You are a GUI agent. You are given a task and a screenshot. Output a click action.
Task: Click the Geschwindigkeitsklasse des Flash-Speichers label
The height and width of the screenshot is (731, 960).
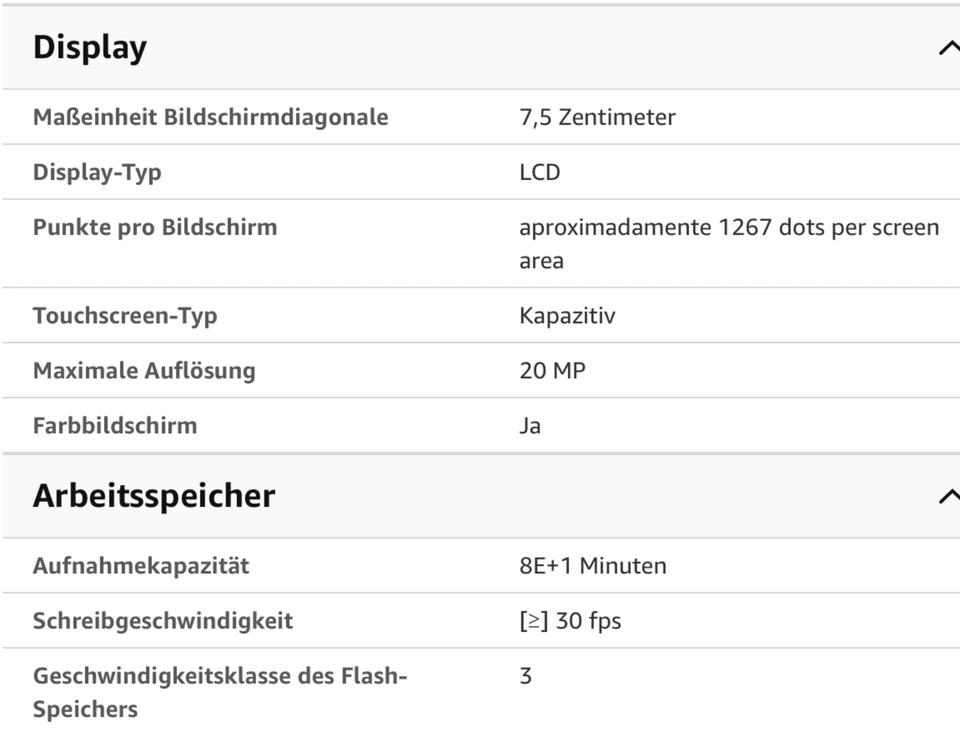(220, 692)
